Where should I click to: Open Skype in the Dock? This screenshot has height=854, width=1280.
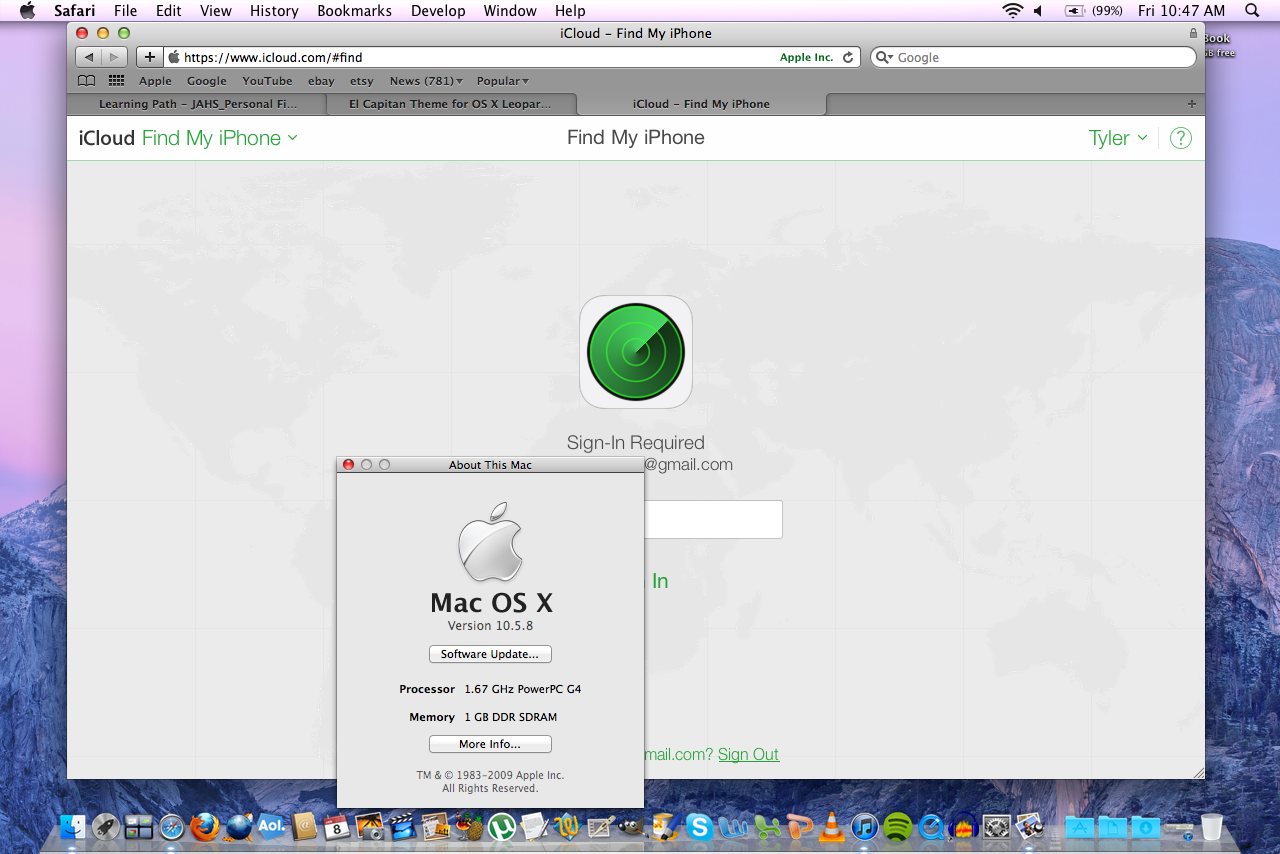(x=699, y=827)
